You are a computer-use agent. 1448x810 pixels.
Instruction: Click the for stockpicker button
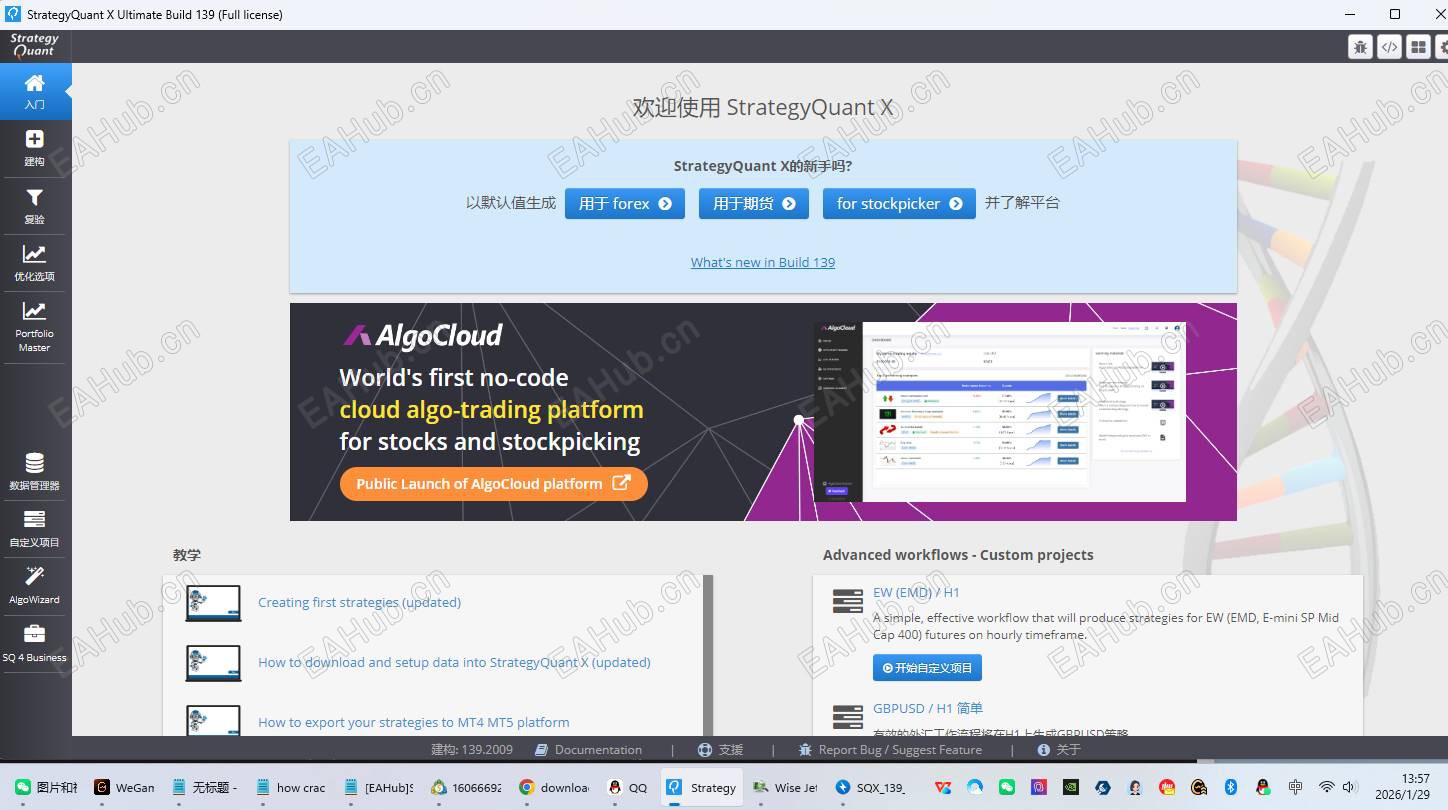tap(899, 203)
